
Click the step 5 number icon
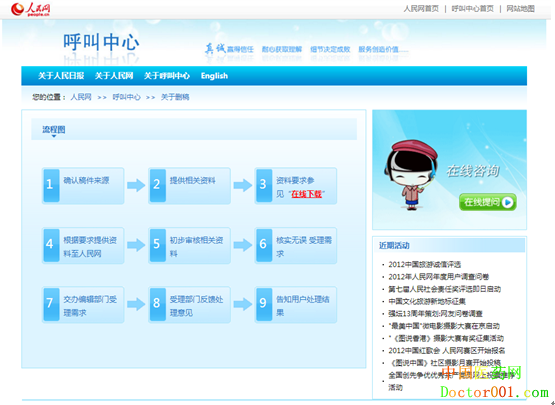coord(157,245)
